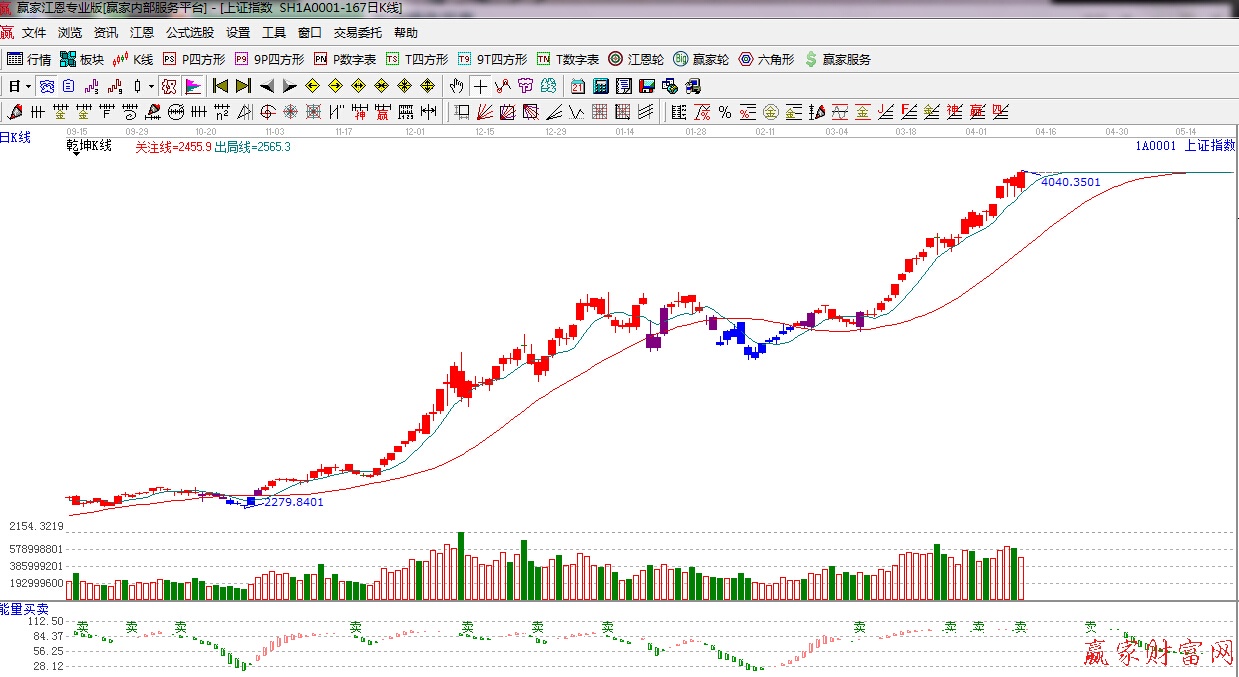This screenshot has width=1239, height=677.
Task: Click the 04-16 date on timeline
Action: tap(1046, 131)
